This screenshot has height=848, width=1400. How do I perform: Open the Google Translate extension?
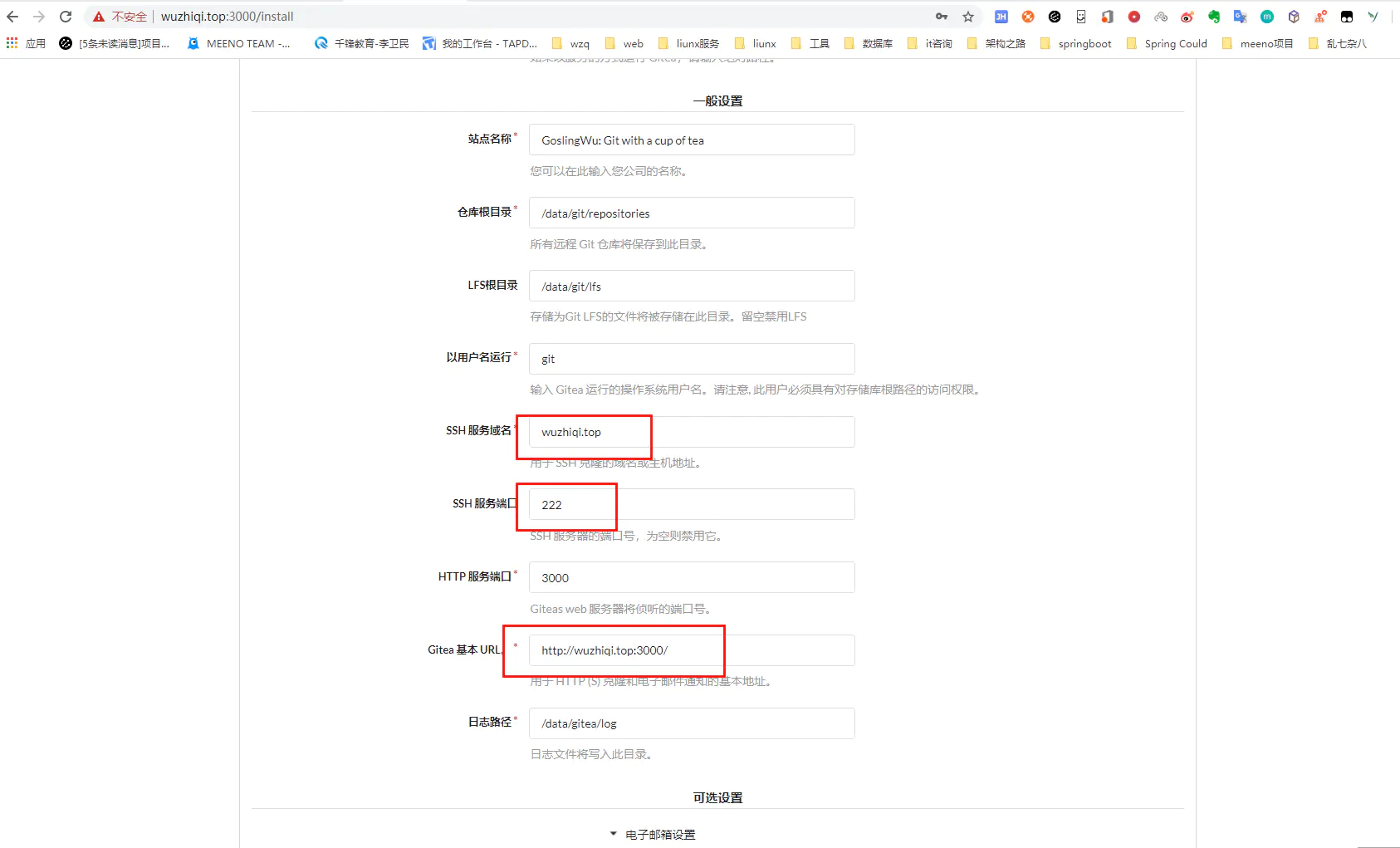pos(1241,17)
